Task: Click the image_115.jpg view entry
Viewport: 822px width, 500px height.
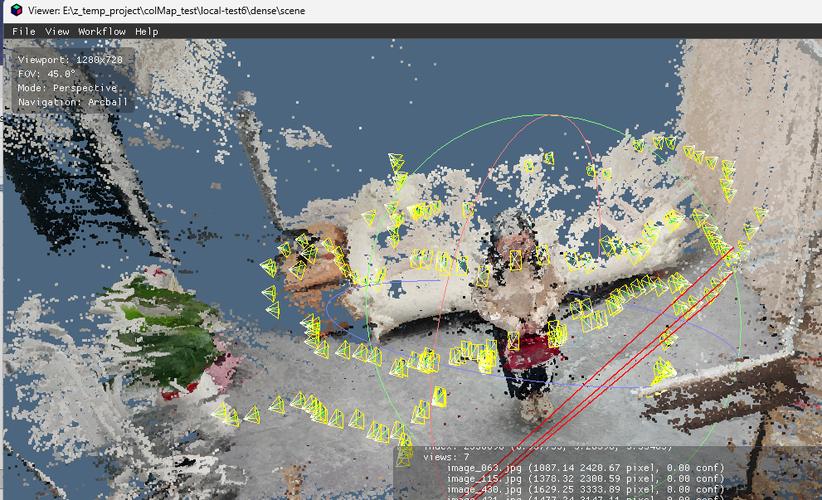Action: (585, 479)
